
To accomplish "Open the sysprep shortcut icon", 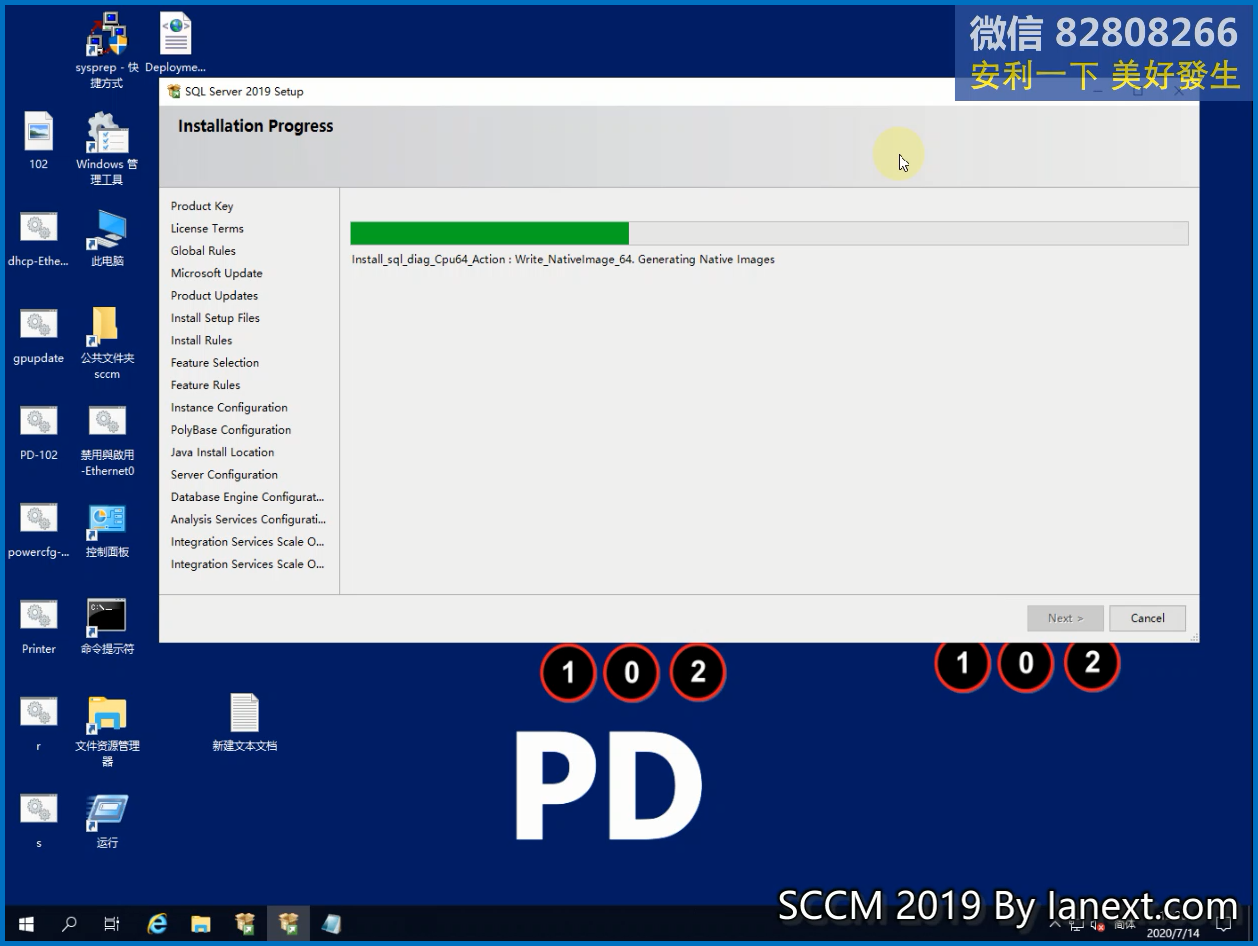I will (x=107, y=37).
